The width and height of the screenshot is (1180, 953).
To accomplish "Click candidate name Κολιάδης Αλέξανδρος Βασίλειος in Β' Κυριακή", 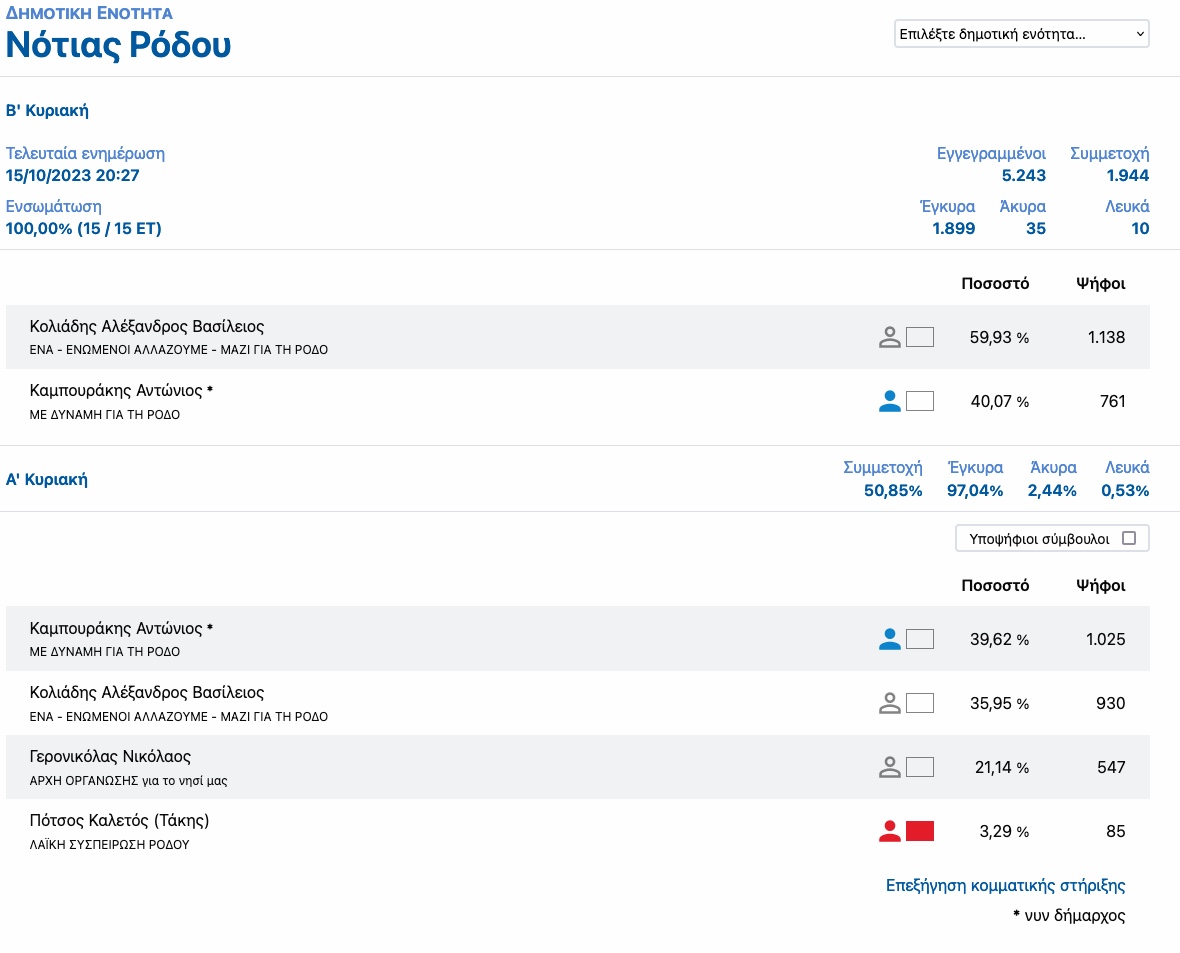I will tap(147, 327).
